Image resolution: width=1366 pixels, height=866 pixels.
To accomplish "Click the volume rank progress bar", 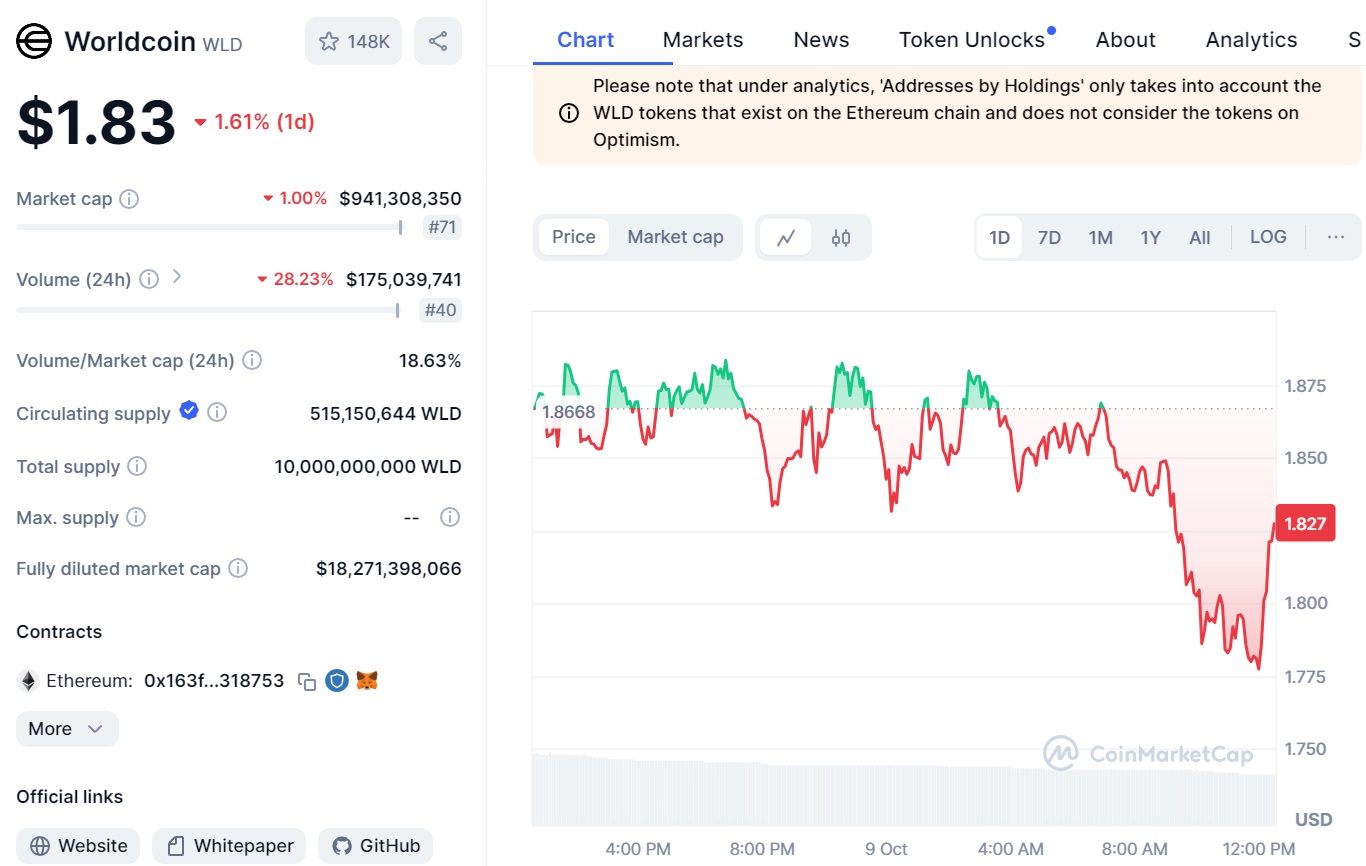I will (207, 310).
